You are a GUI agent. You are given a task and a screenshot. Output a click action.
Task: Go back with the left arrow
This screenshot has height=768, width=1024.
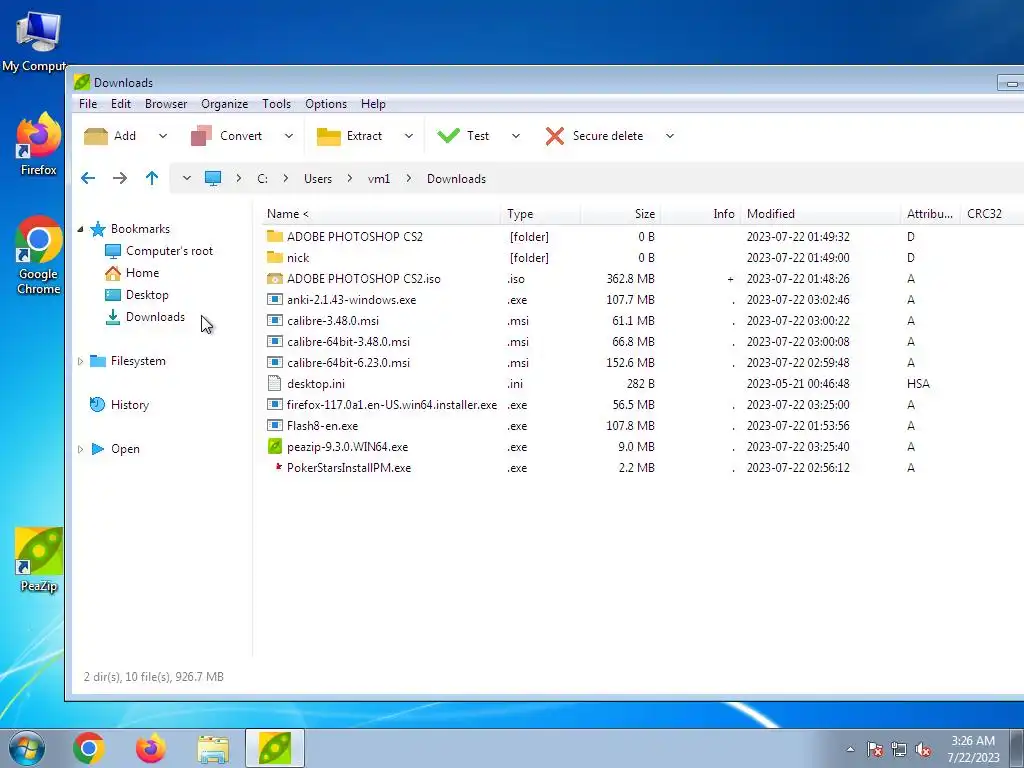pos(88,178)
